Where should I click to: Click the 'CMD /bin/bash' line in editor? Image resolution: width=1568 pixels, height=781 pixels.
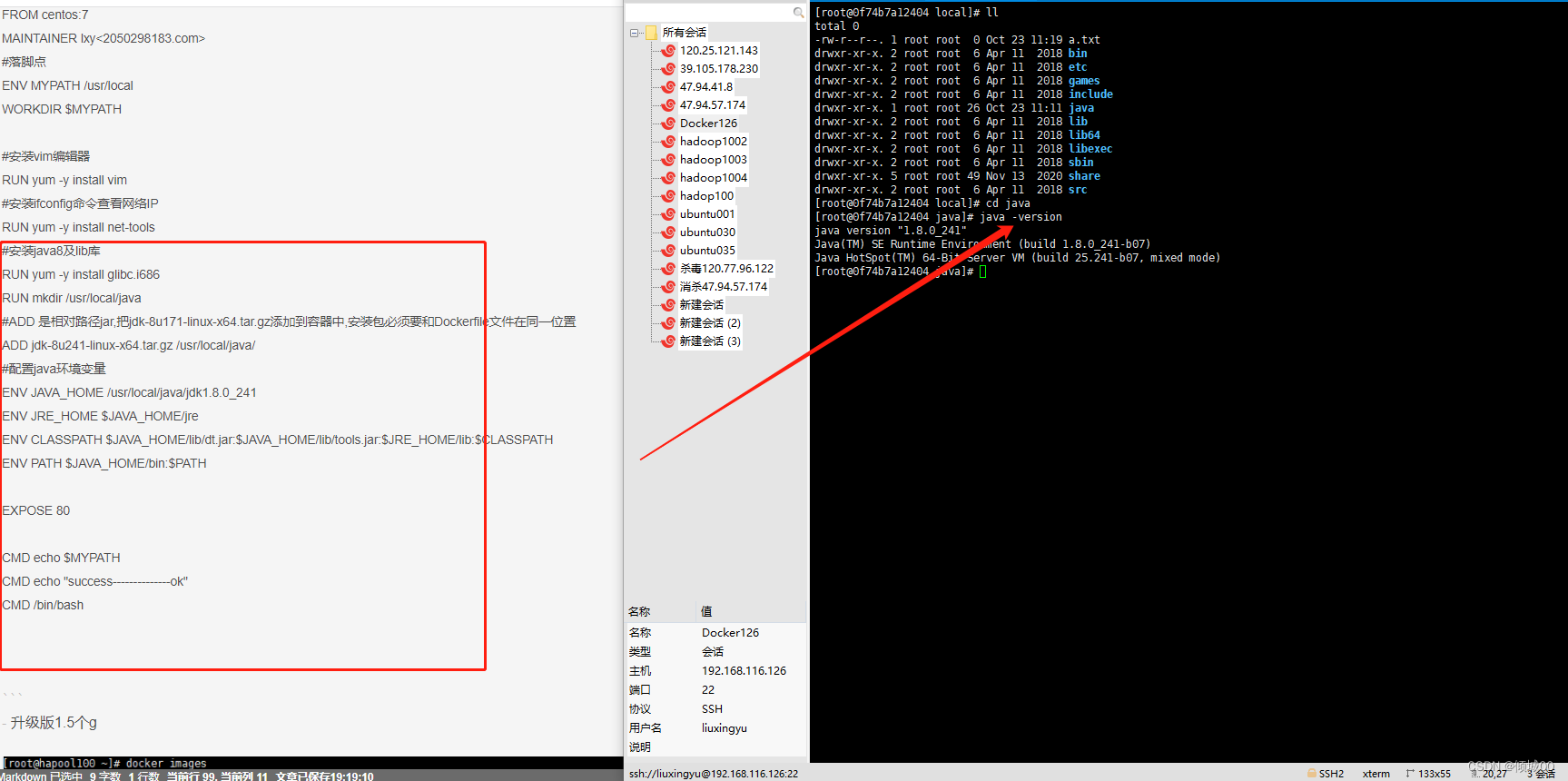[x=43, y=605]
